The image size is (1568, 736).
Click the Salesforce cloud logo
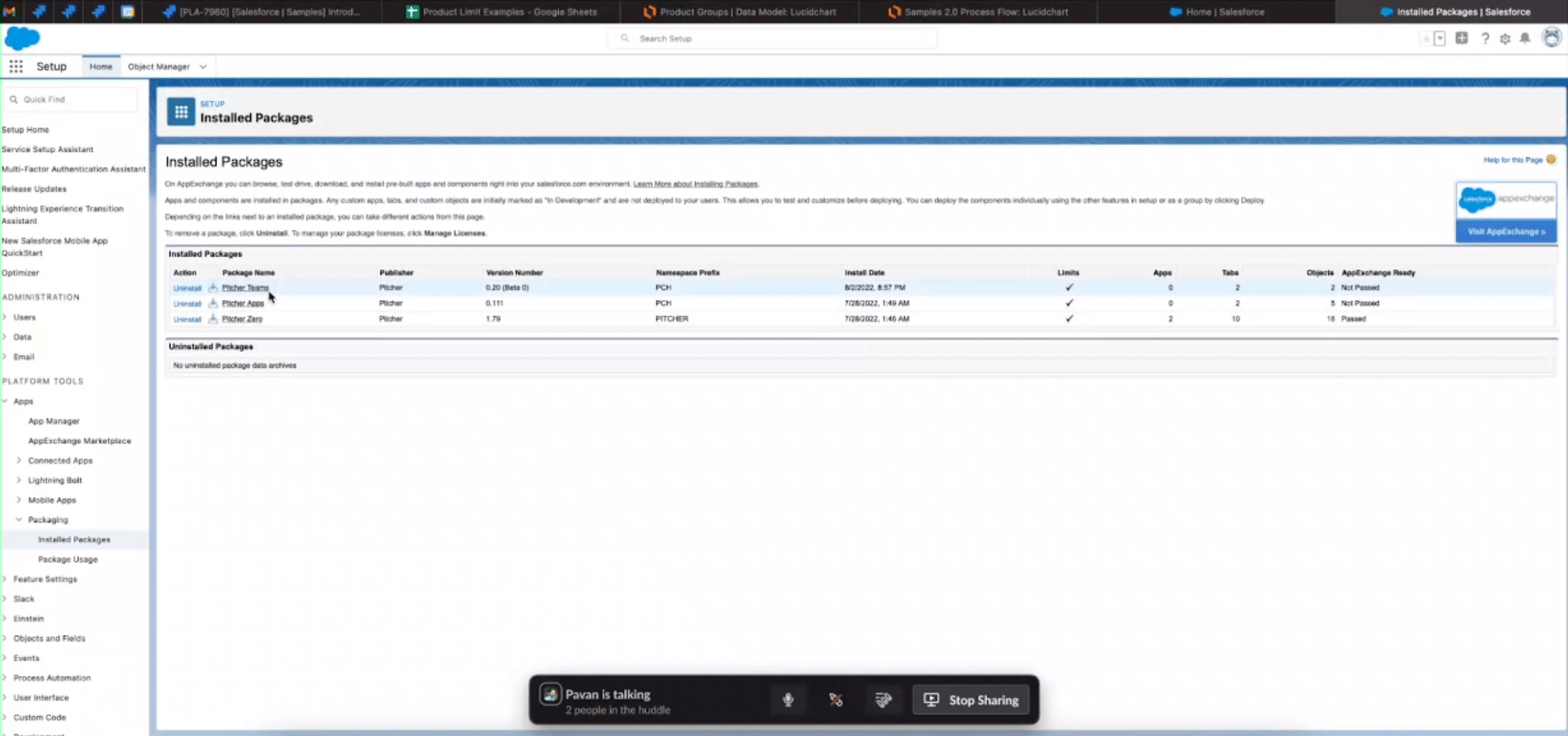22,38
